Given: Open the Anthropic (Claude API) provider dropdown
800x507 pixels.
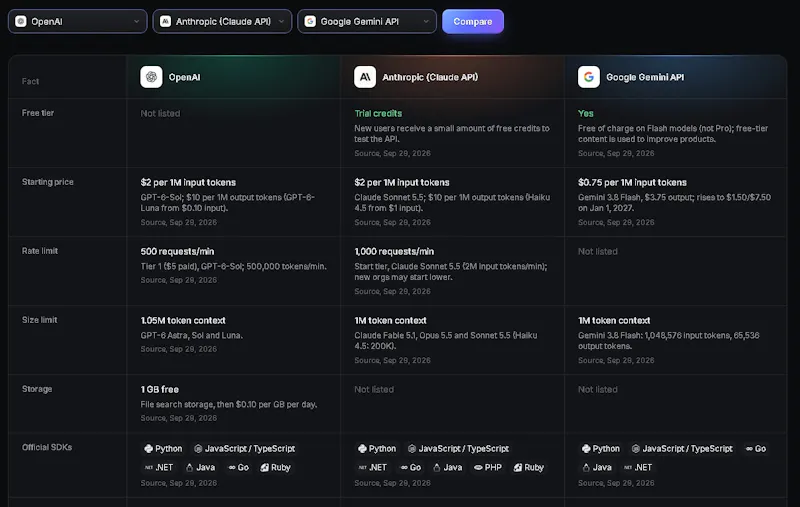Looking at the screenshot, I should tap(222, 21).
